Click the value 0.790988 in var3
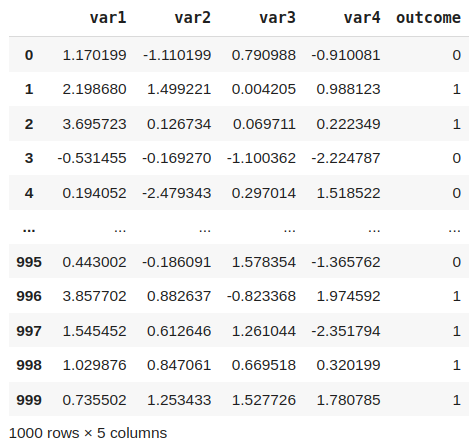The image size is (474, 447). point(264,55)
